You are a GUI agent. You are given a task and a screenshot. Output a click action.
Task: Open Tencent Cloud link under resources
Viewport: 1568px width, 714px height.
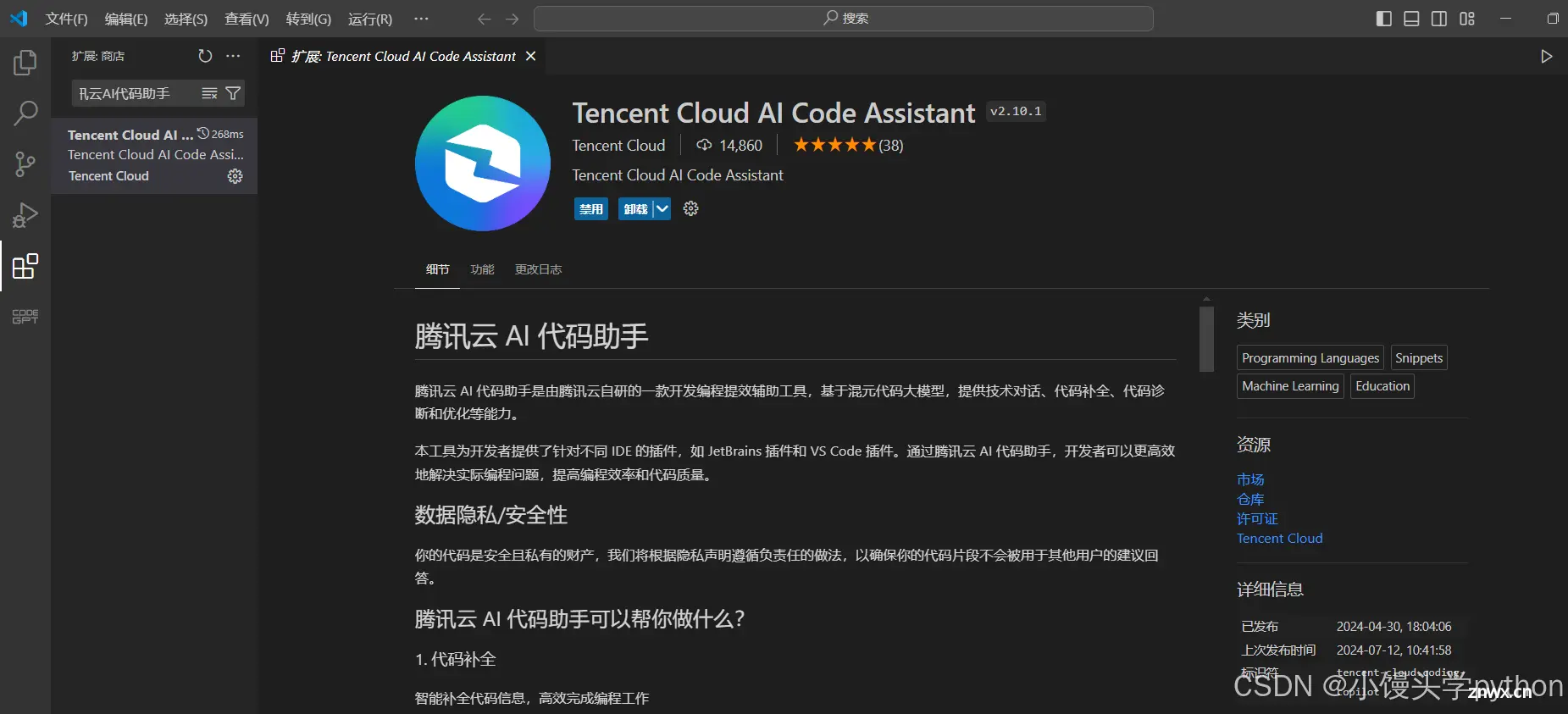pyautogui.click(x=1279, y=538)
